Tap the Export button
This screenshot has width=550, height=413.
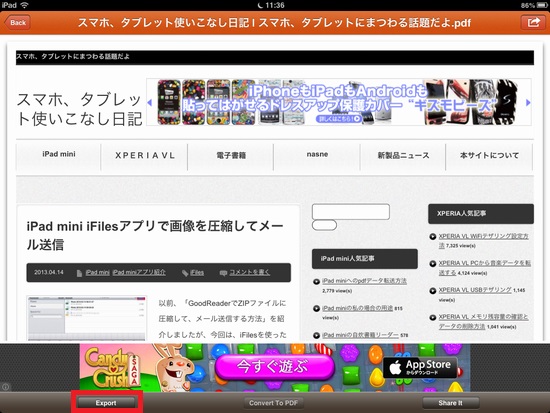tap(106, 403)
